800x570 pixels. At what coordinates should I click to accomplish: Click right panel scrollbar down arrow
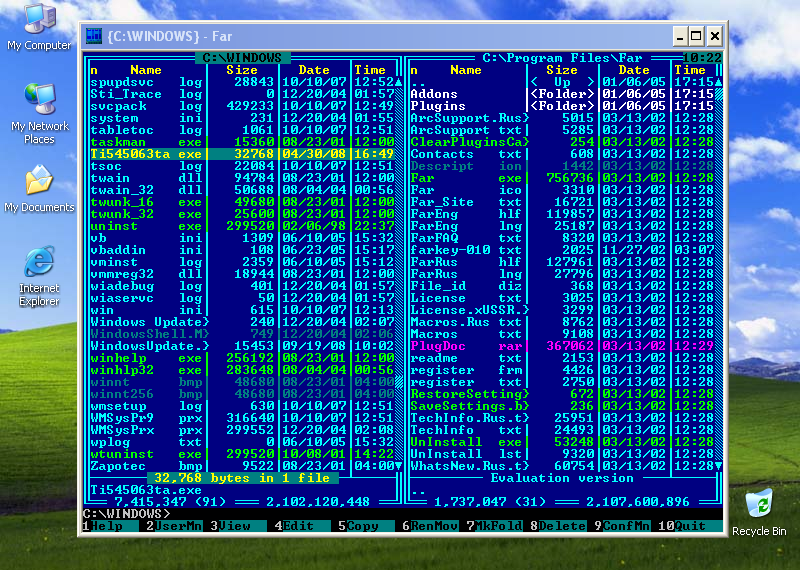point(718,466)
